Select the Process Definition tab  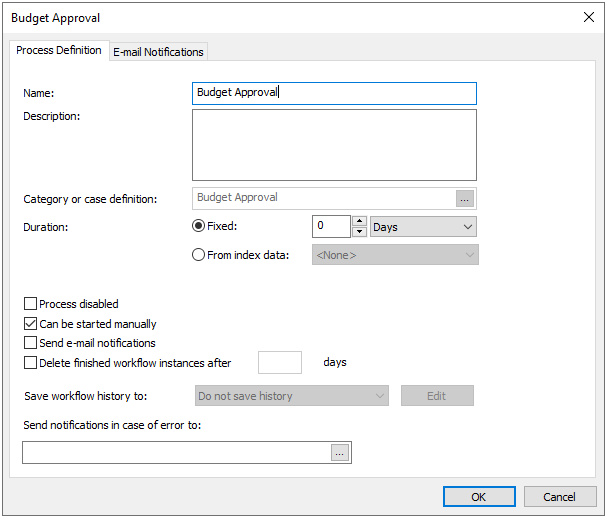(57, 50)
